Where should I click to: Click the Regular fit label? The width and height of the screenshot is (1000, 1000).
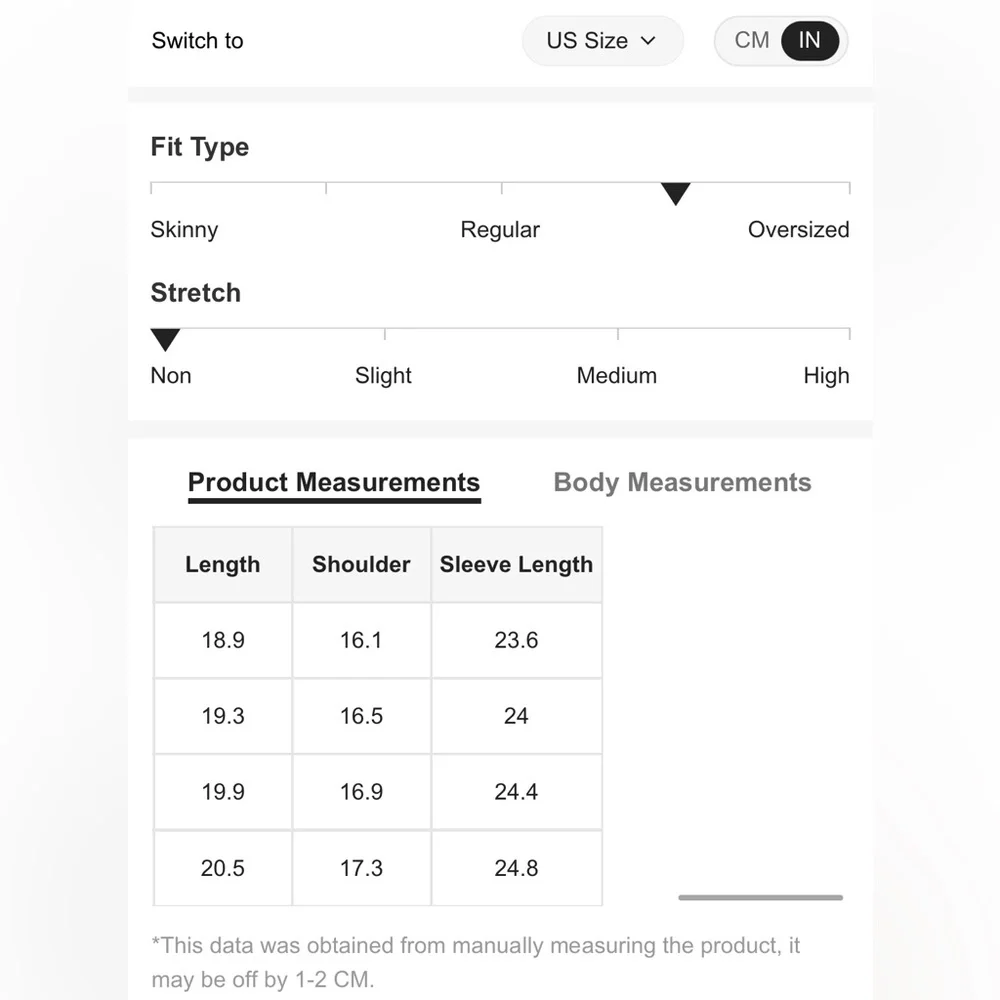(x=500, y=230)
